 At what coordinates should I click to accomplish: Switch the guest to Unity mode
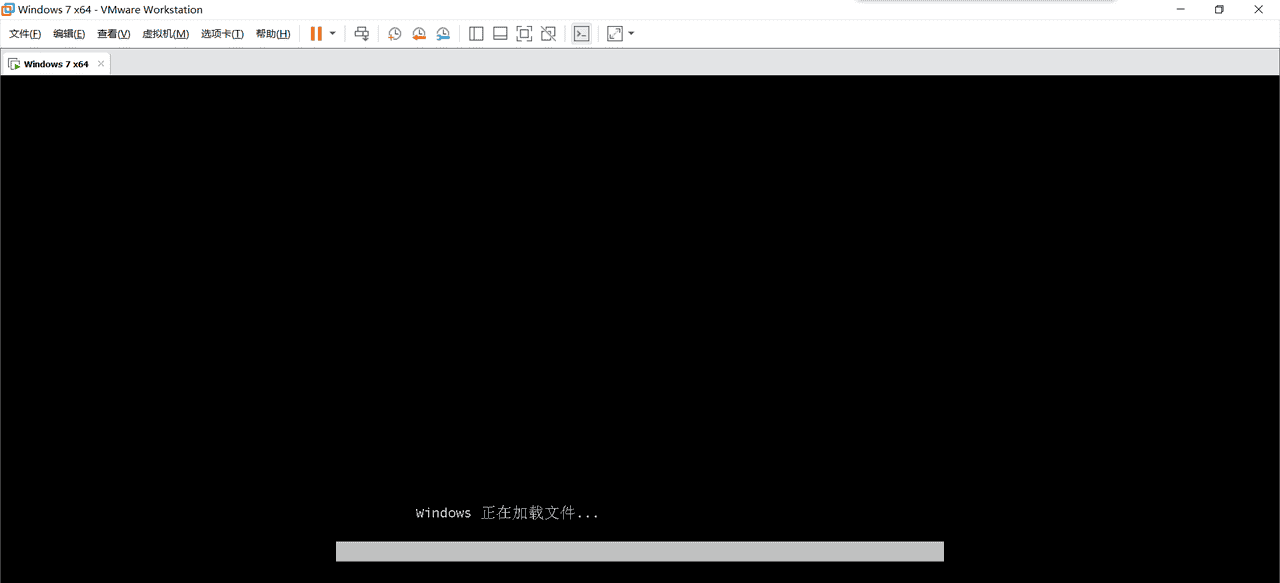(x=548, y=33)
